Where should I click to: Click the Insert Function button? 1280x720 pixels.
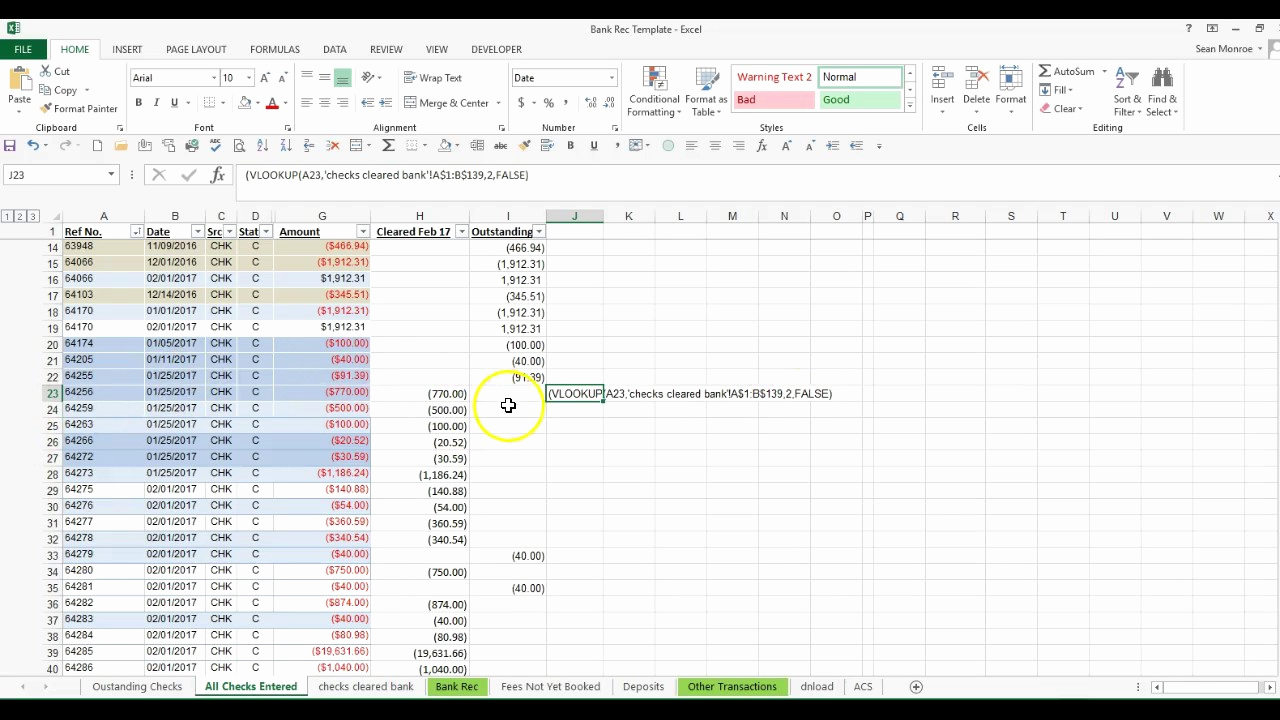pos(218,175)
